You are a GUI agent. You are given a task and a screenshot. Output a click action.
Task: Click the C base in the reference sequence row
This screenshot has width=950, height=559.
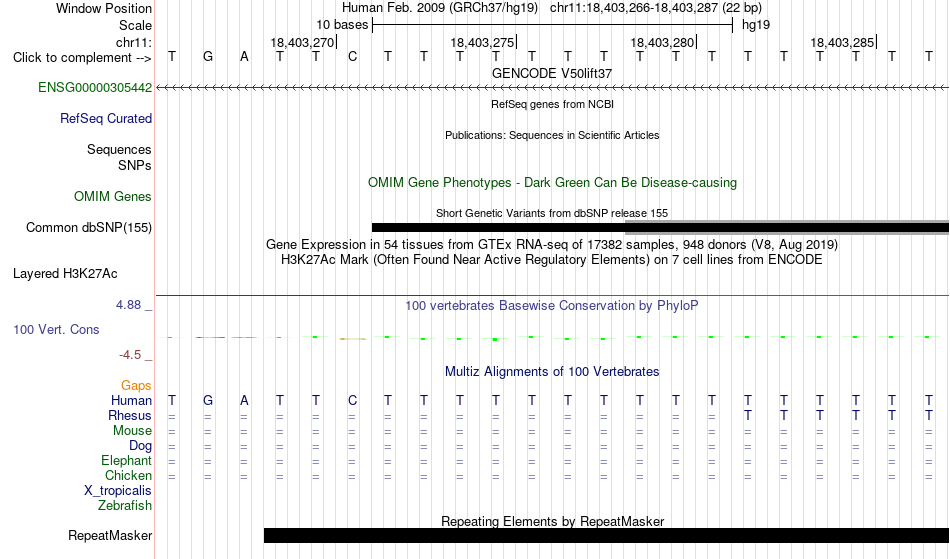pyautogui.click(x=352, y=57)
